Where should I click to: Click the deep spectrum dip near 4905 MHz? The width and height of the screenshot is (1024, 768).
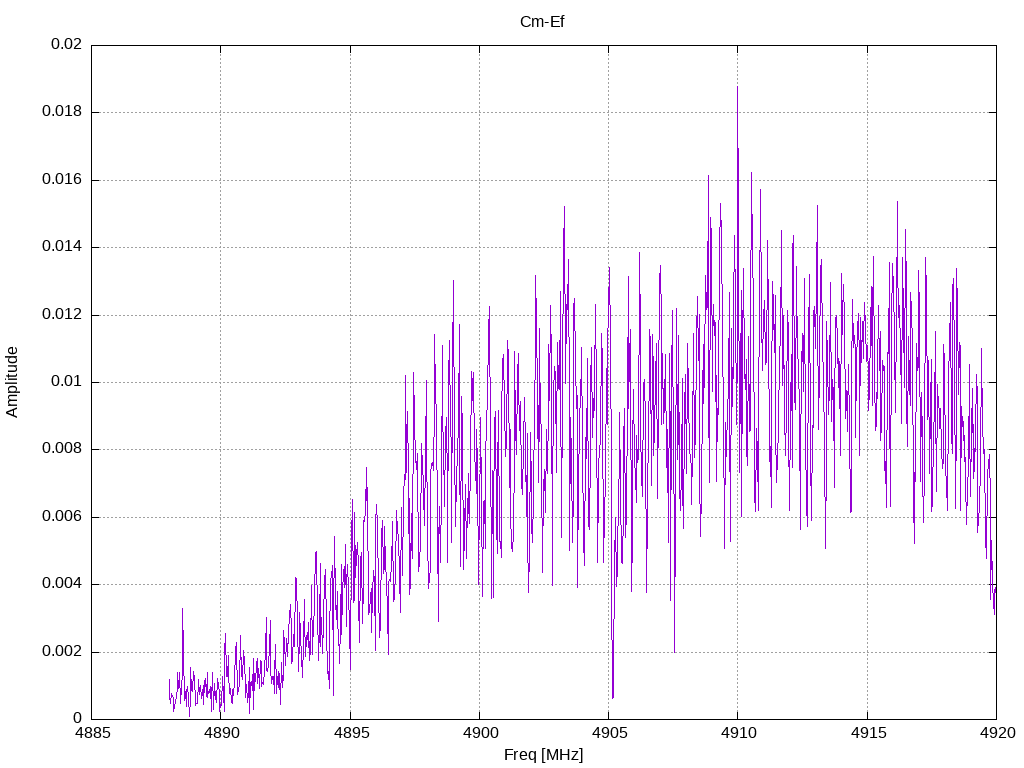(x=613, y=697)
